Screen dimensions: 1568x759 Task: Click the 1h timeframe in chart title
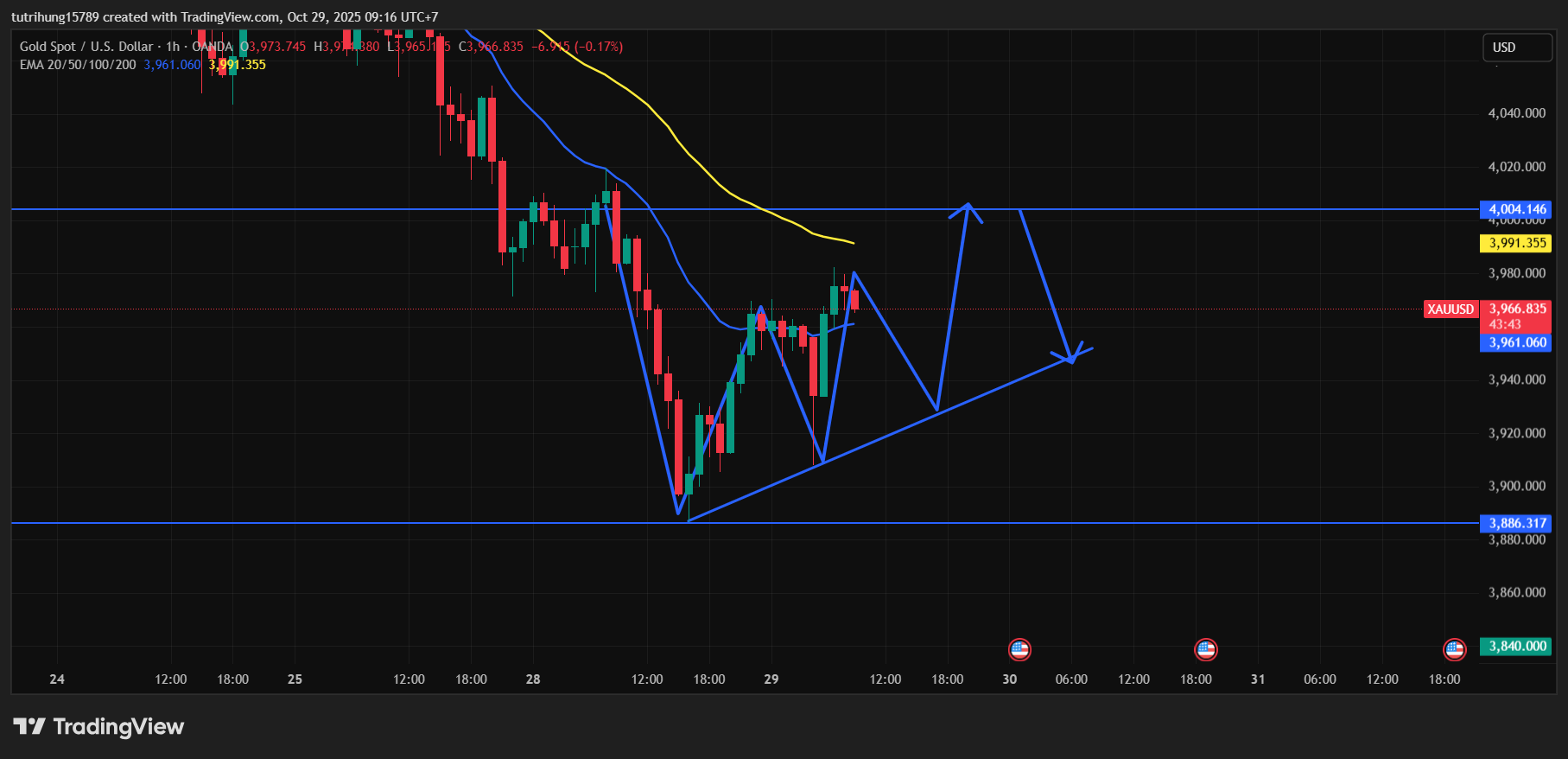pos(173,47)
